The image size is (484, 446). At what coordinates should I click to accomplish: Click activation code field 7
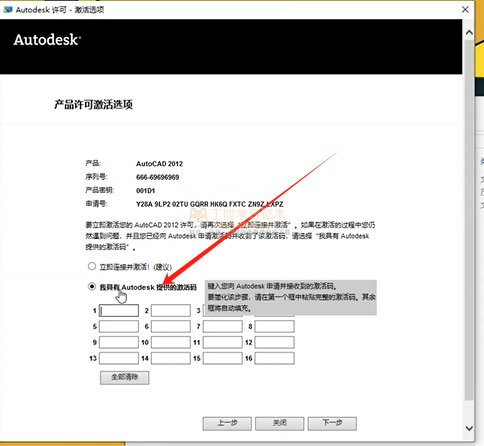coord(223,326)
